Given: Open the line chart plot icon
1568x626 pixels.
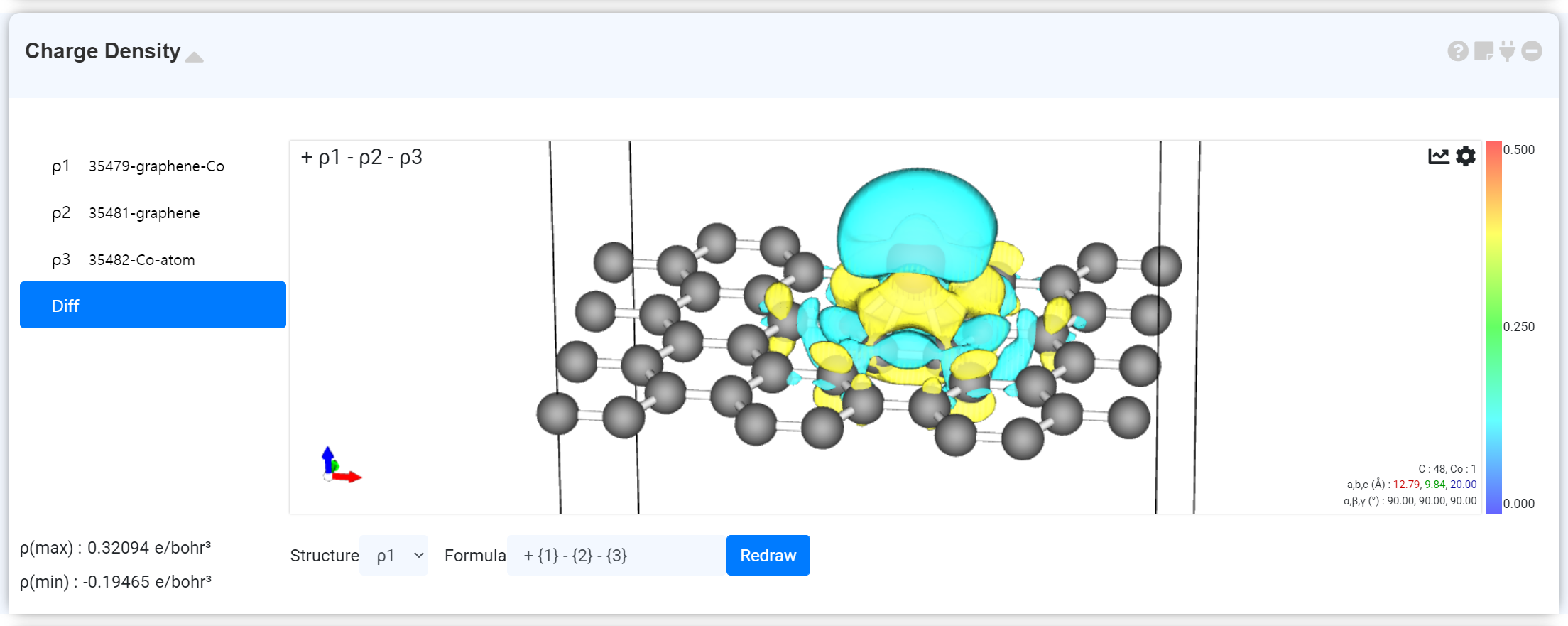Looking at the screenshot, I should click(1438, 156).
